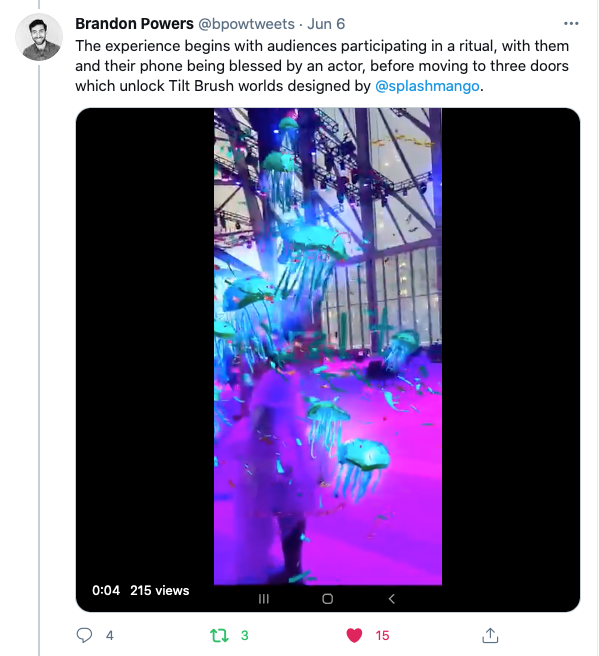Open the @splashmango mention link

427,86
